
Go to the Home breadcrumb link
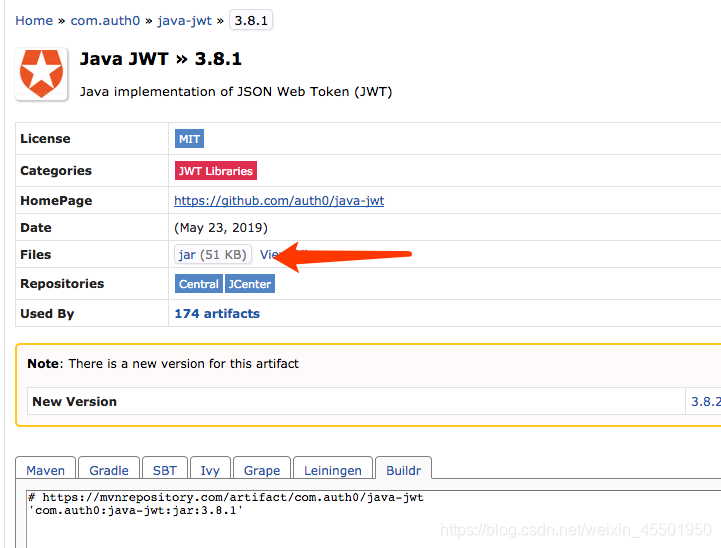click(34, 21)
